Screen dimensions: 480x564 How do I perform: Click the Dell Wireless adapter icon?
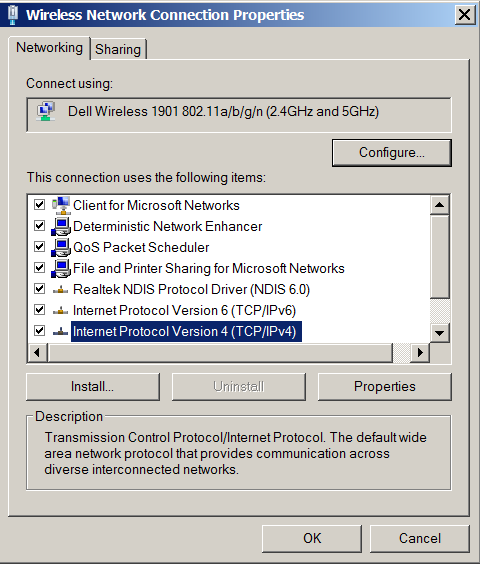pos(46,111)
